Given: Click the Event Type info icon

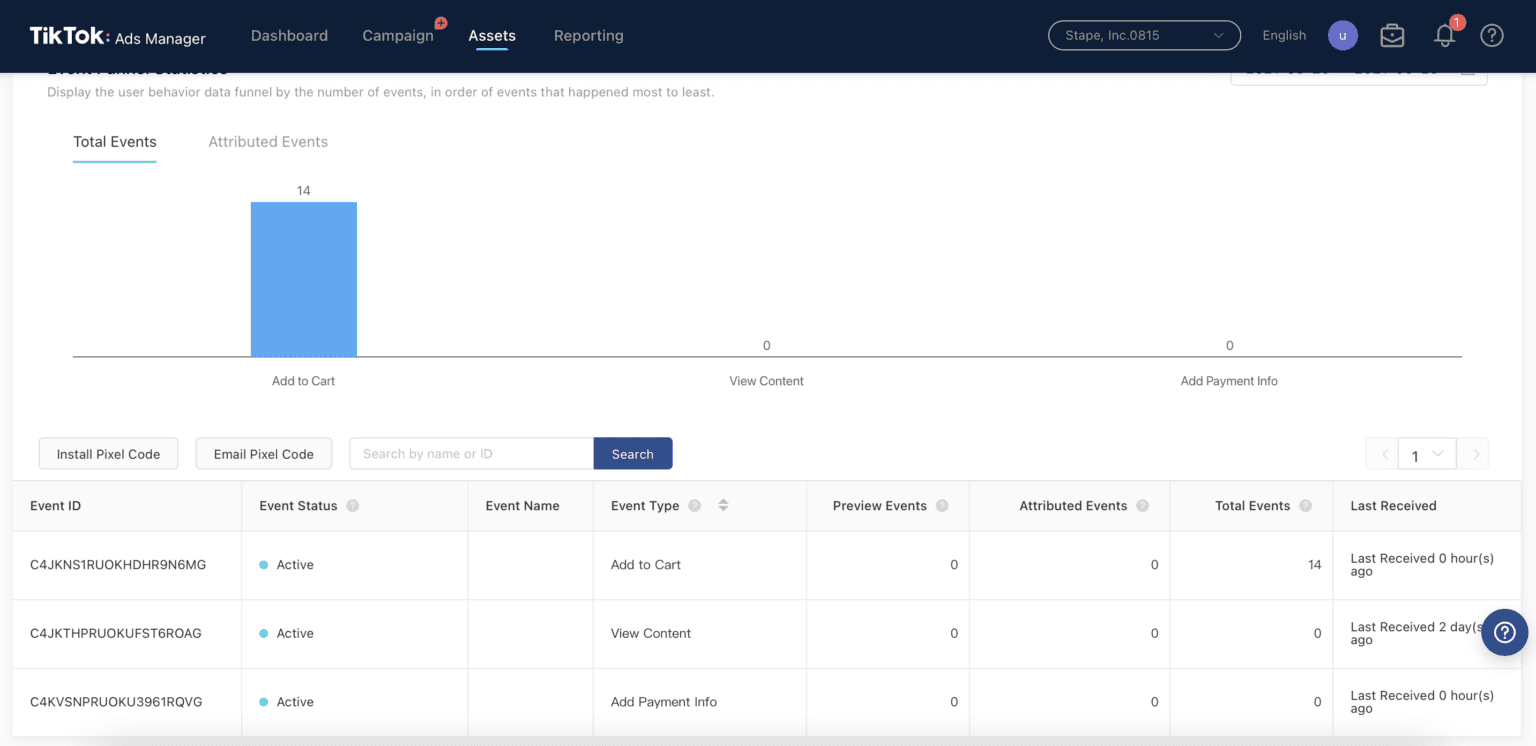Looking at the screenshot, I should coord(694,506).
